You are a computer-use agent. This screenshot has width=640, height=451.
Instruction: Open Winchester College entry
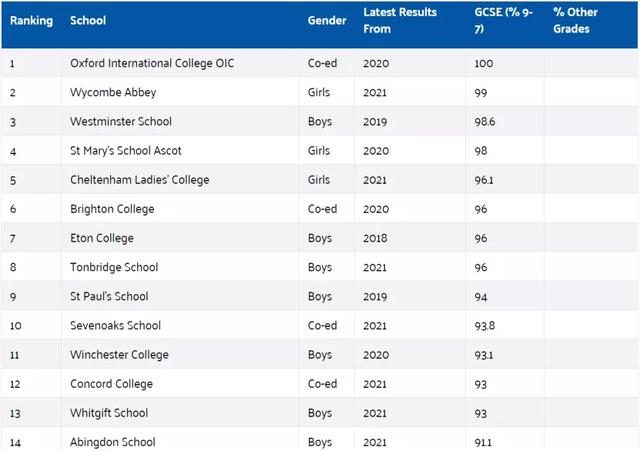tap(119, 355)
